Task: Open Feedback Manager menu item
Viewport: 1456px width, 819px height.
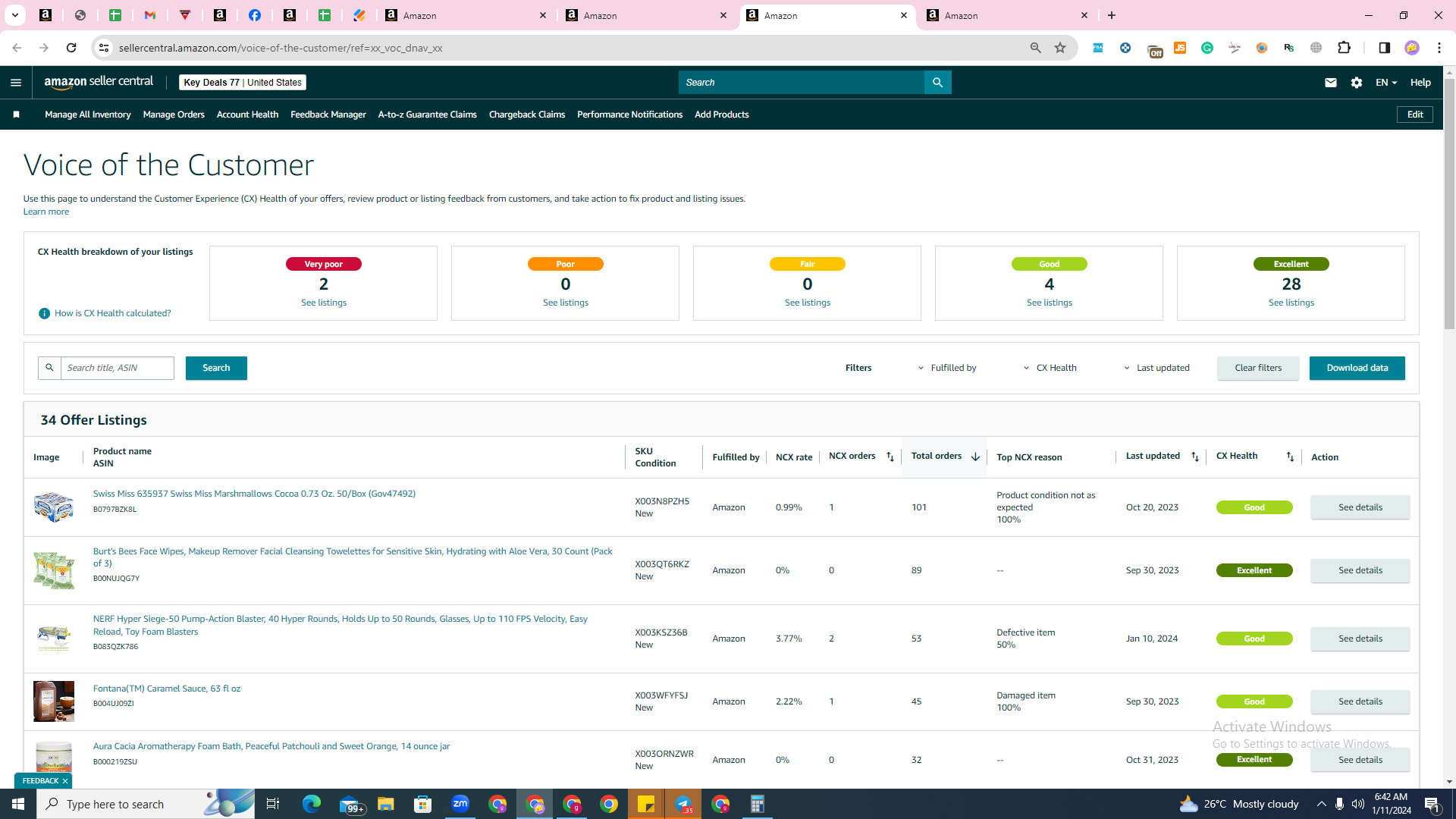Action: 328,115
